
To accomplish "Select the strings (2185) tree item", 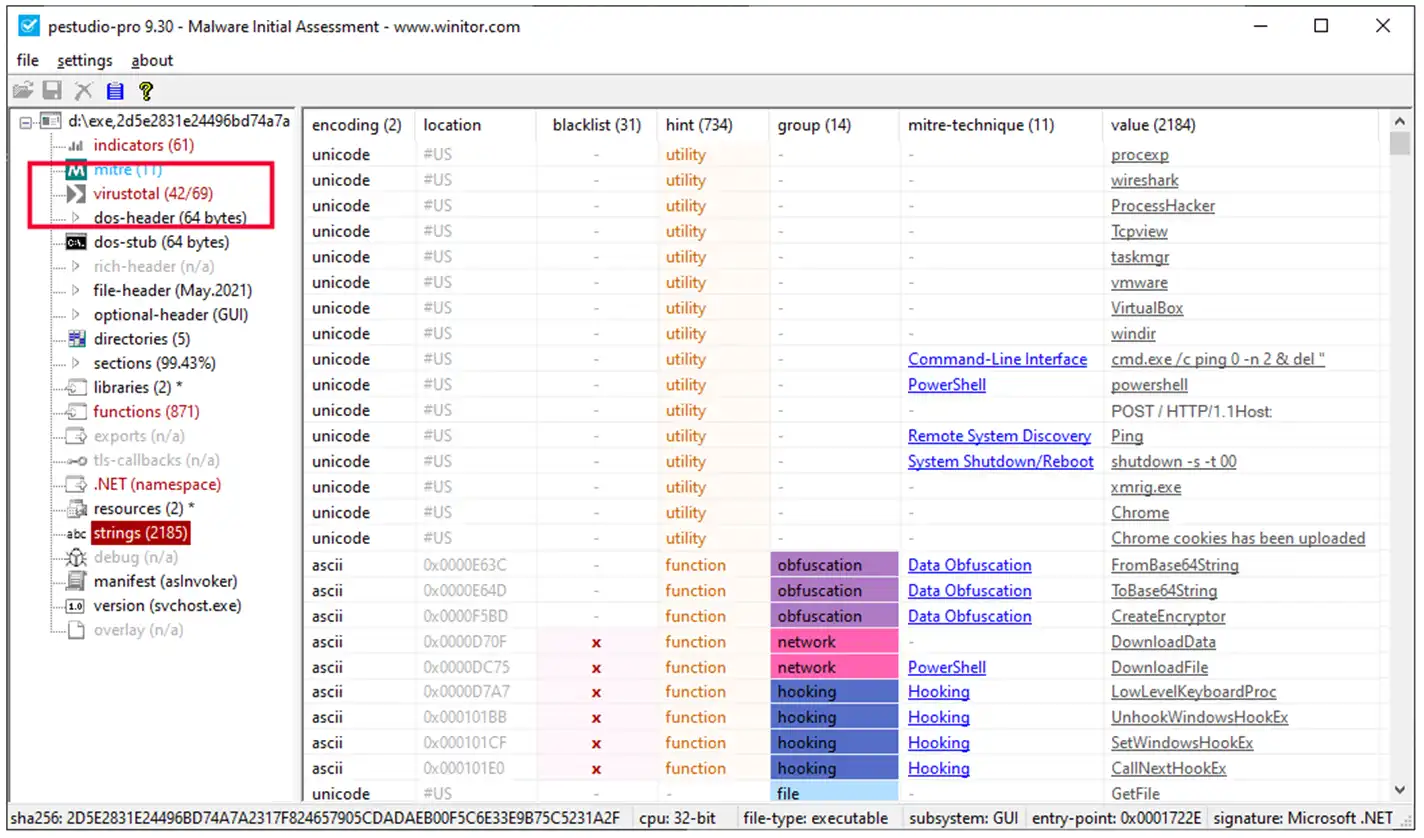I will [140, 533].
